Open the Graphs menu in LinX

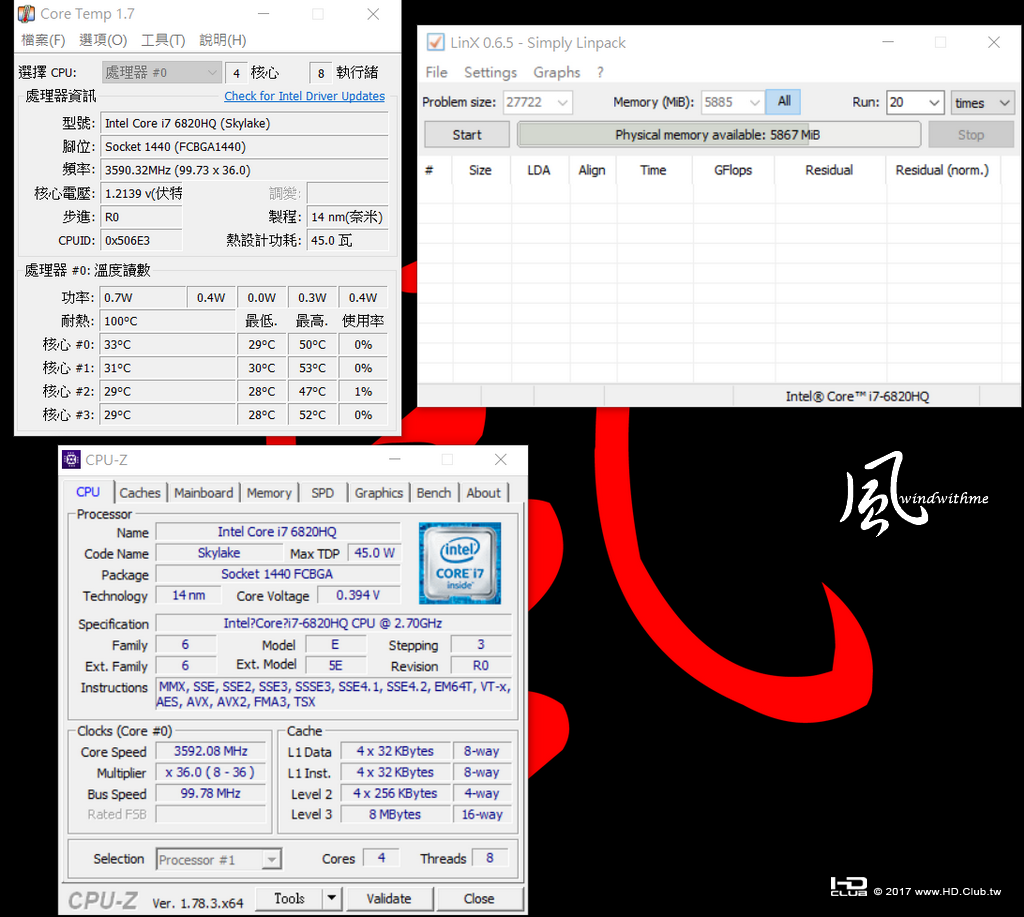click(x=556, y=72)
